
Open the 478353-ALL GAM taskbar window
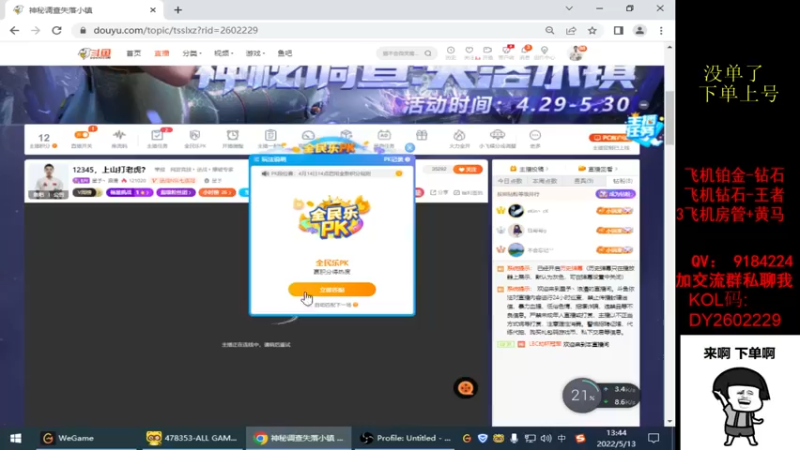[191, 438]
